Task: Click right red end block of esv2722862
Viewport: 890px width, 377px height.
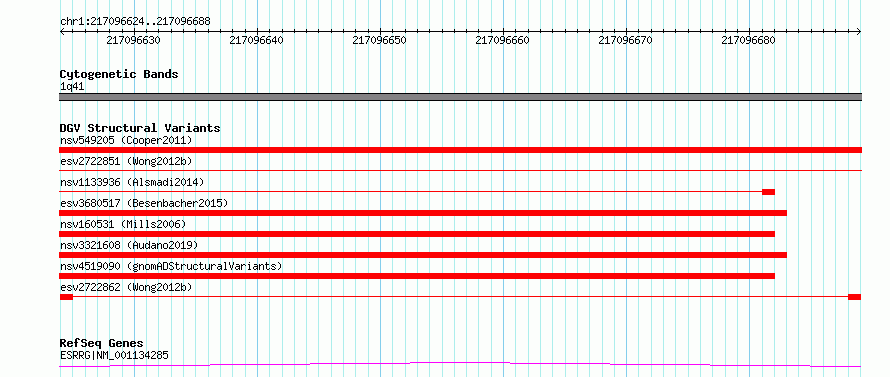Action: [x=855, y=297]
